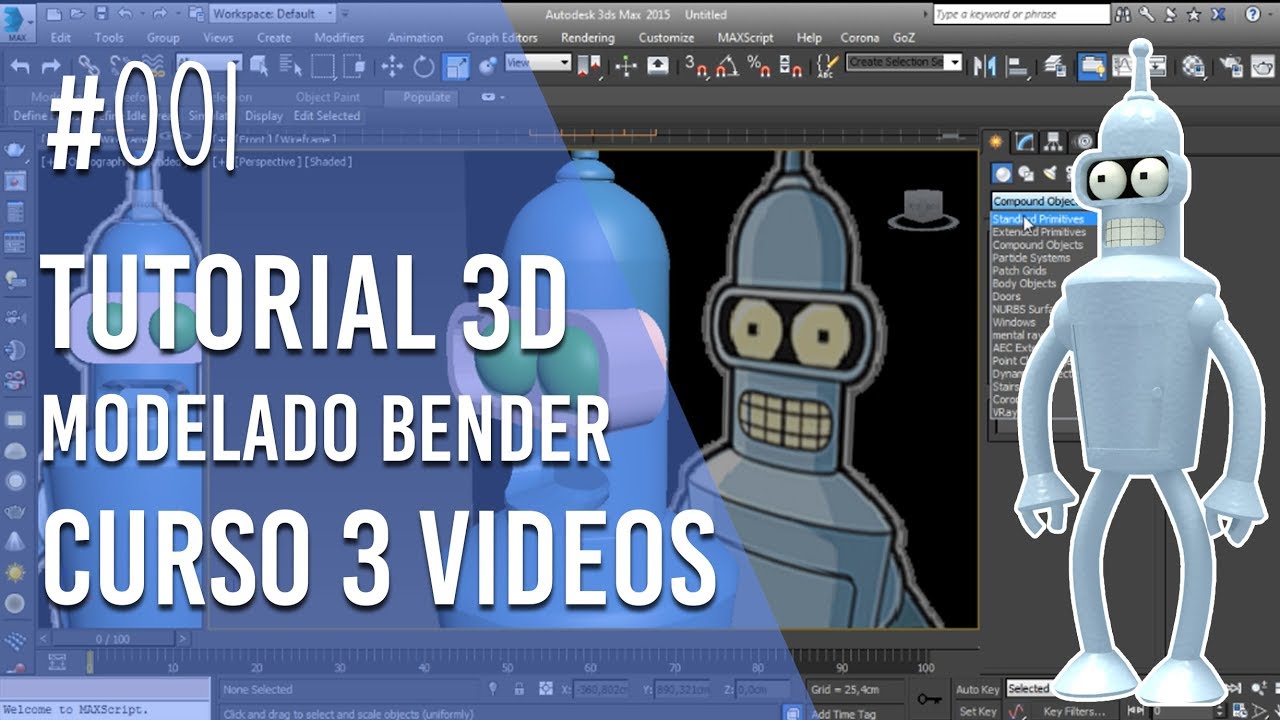This screenshot has height=720, width=1280.
Task: Open the Edit menu
Action: coord(60,38)
